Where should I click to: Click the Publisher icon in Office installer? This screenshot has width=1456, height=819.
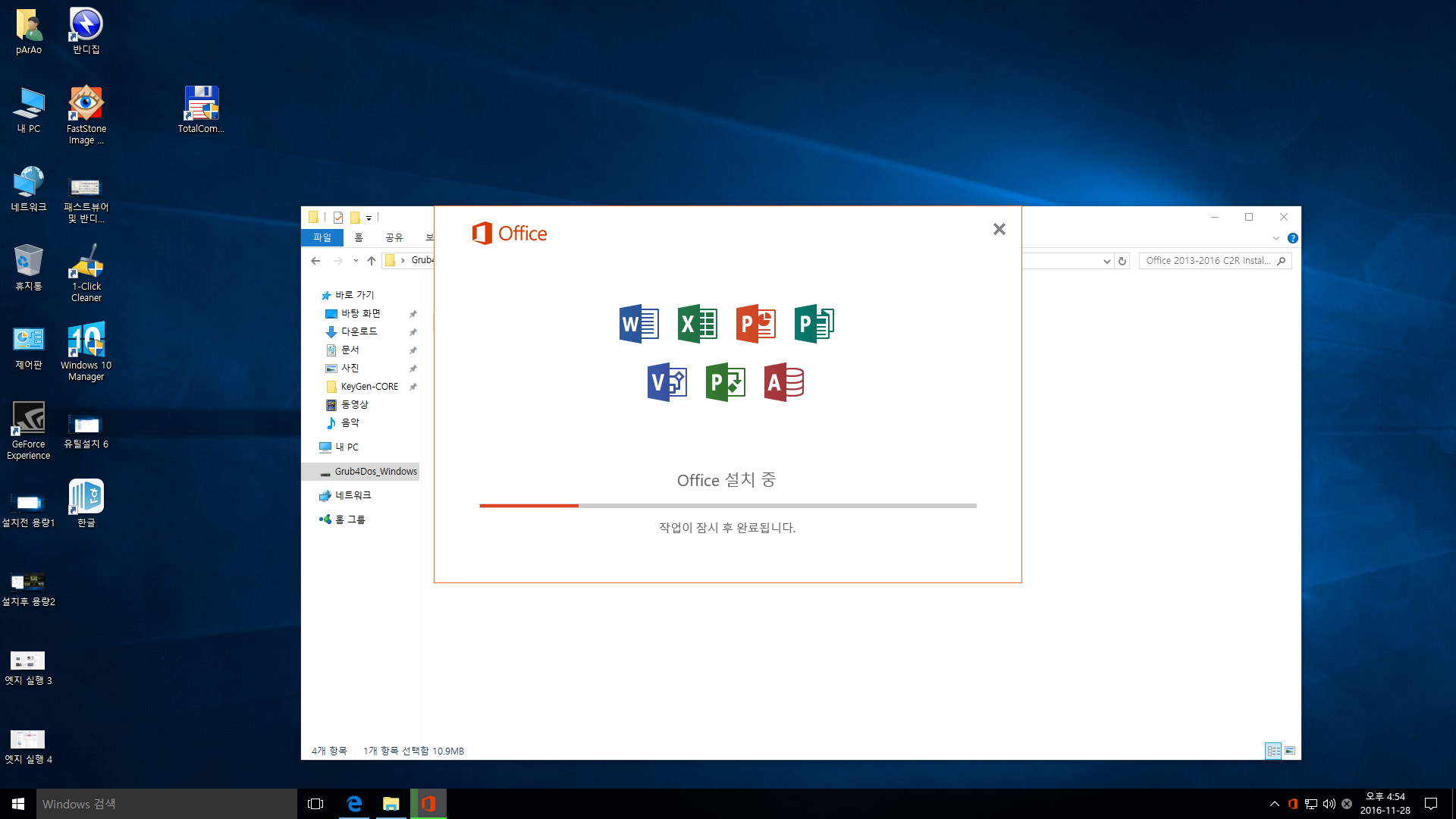point(814,323)
